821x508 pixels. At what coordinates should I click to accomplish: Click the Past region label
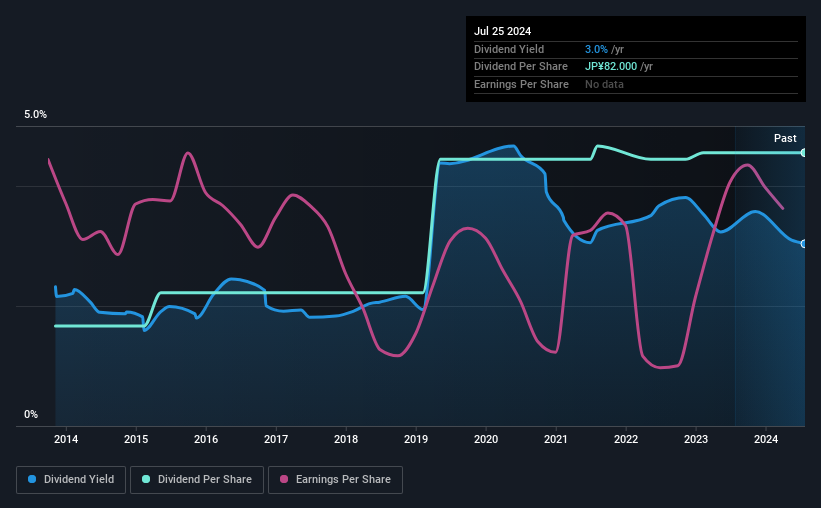tap(785, 138)
